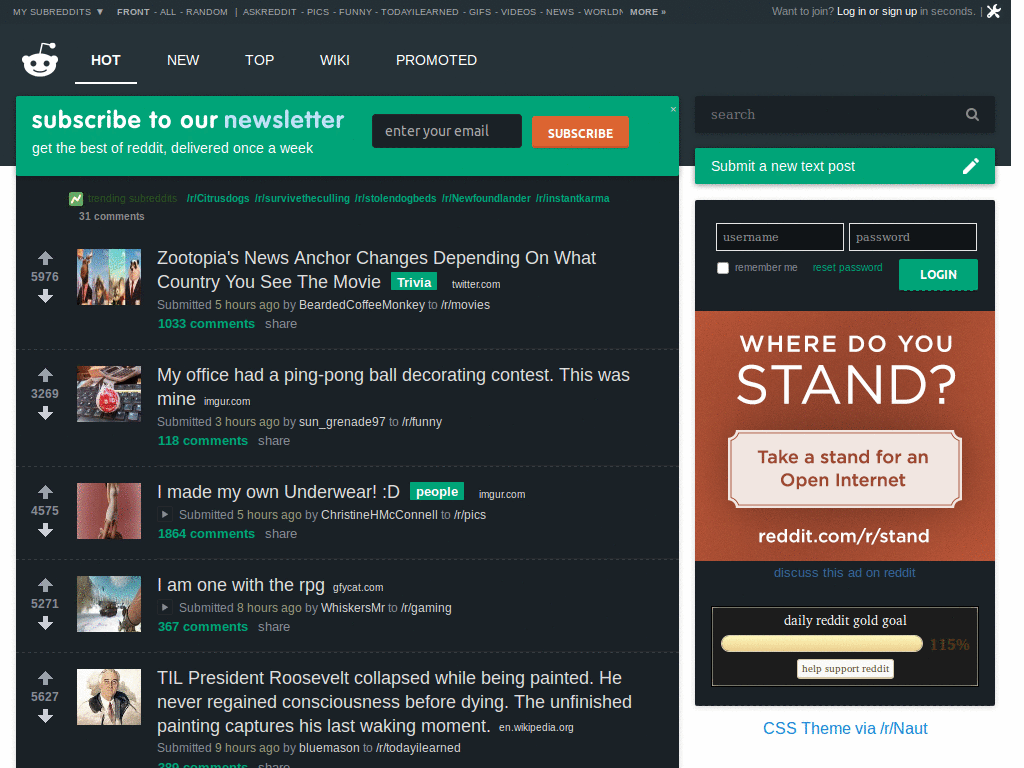Downvote the ping-pong ball decorating post
Screen dimensions: 1024x768
(45, 413)
